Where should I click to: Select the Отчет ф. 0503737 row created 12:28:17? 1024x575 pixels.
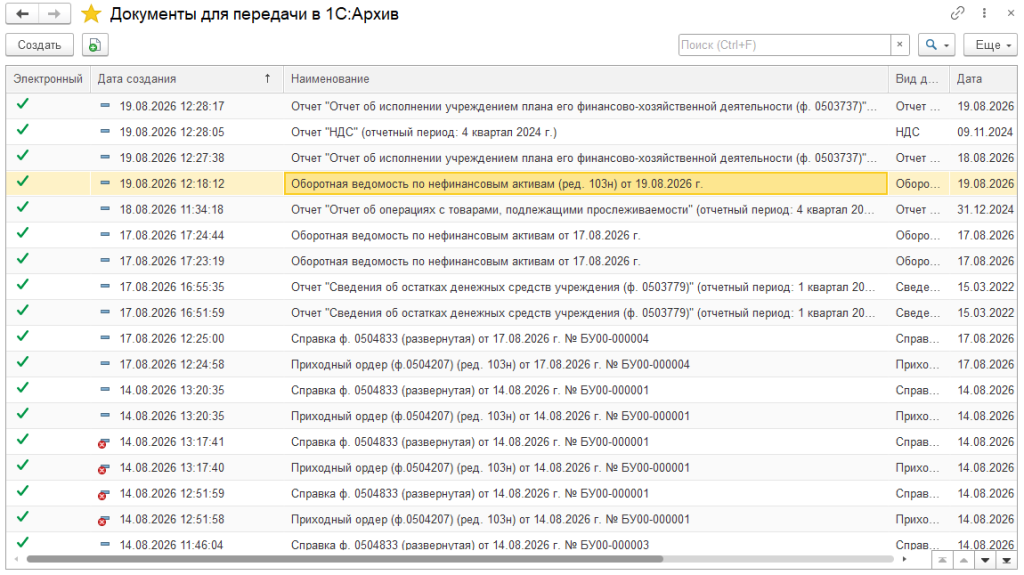click(x=511, y=107)
